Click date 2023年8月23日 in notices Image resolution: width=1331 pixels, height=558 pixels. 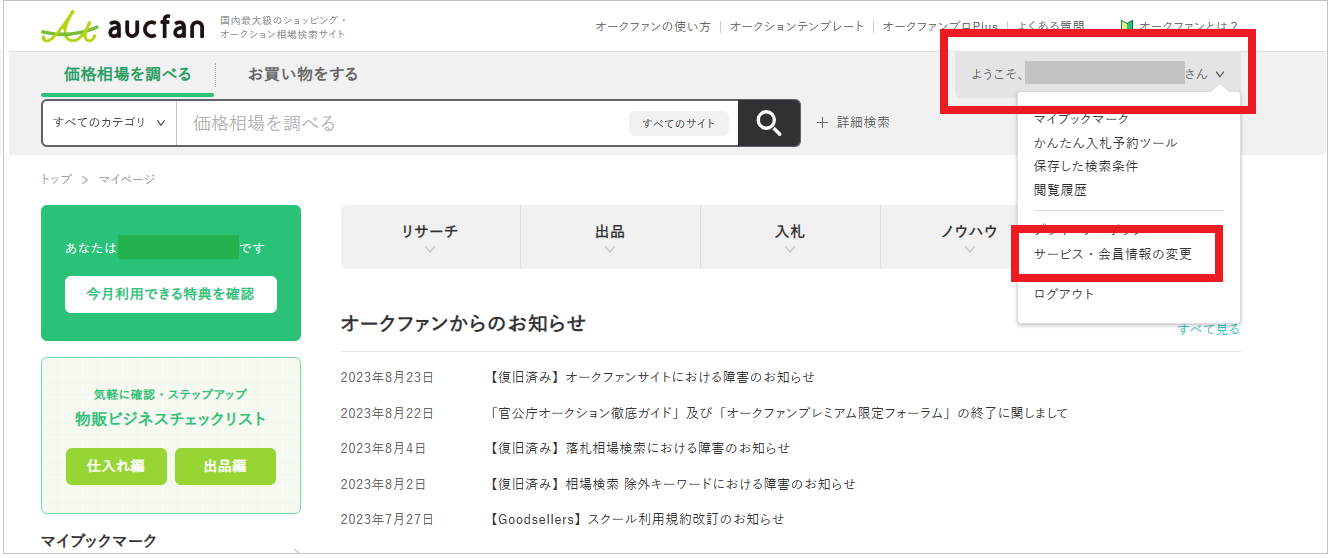tap(387, 377)
